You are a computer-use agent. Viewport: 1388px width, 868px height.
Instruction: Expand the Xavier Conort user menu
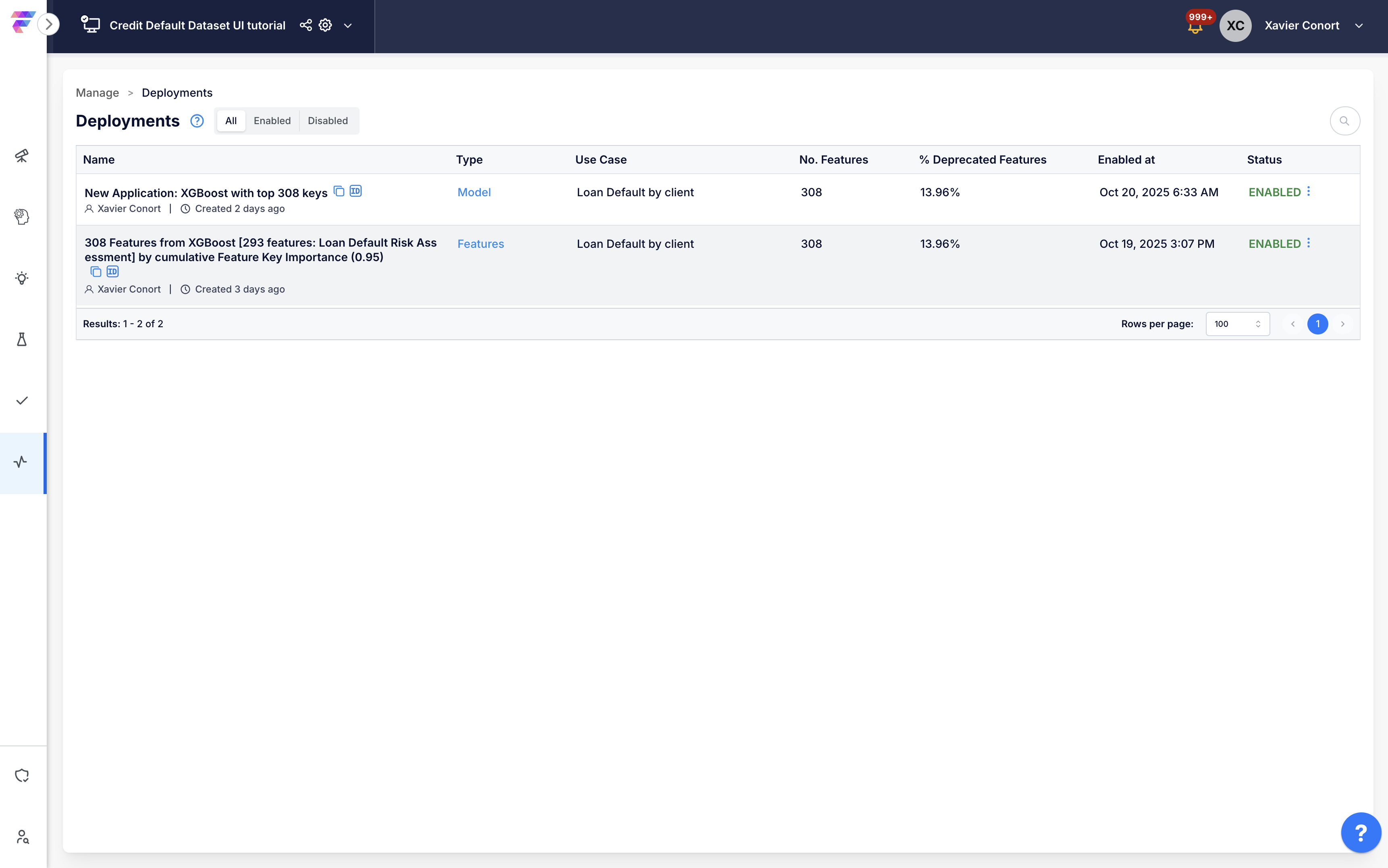(1359, 26)
